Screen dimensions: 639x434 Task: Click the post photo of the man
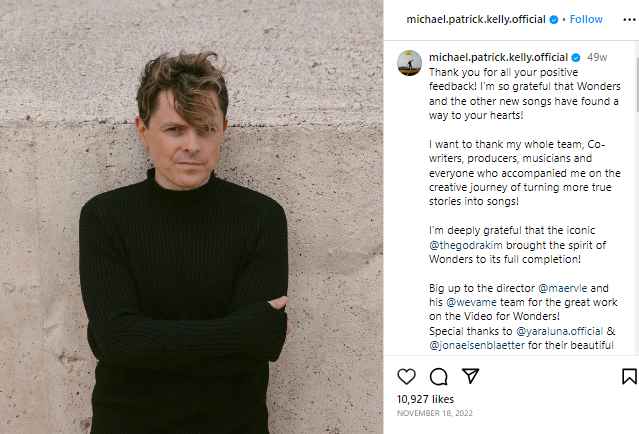click(191, 217)
